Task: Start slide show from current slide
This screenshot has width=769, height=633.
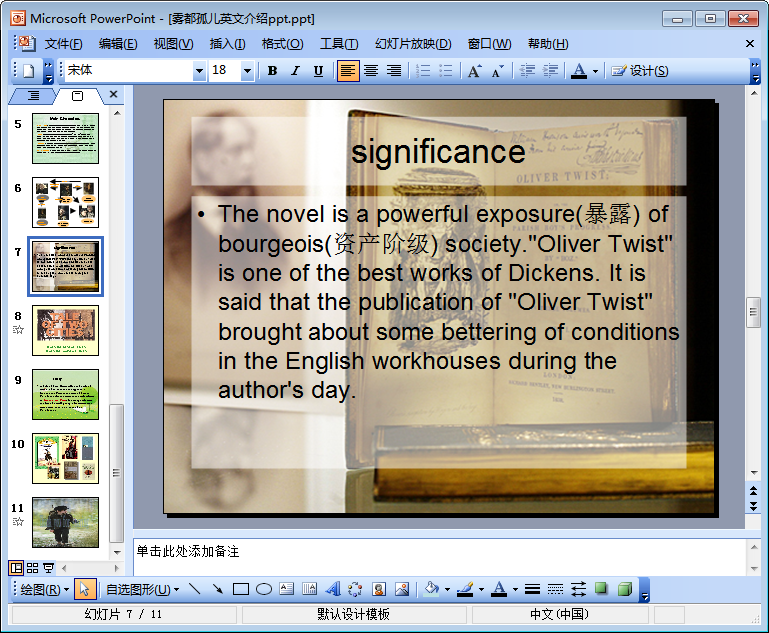Action: pos(49,568)
